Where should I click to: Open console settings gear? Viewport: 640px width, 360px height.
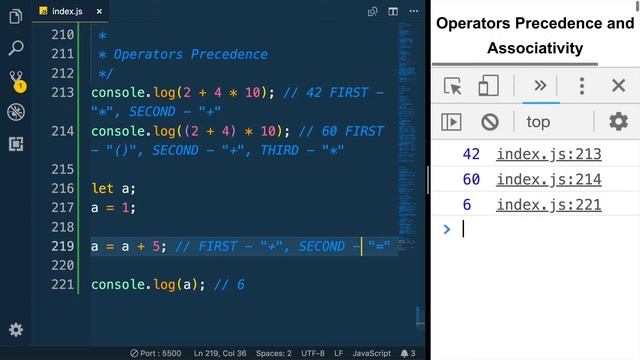[618, 121]
